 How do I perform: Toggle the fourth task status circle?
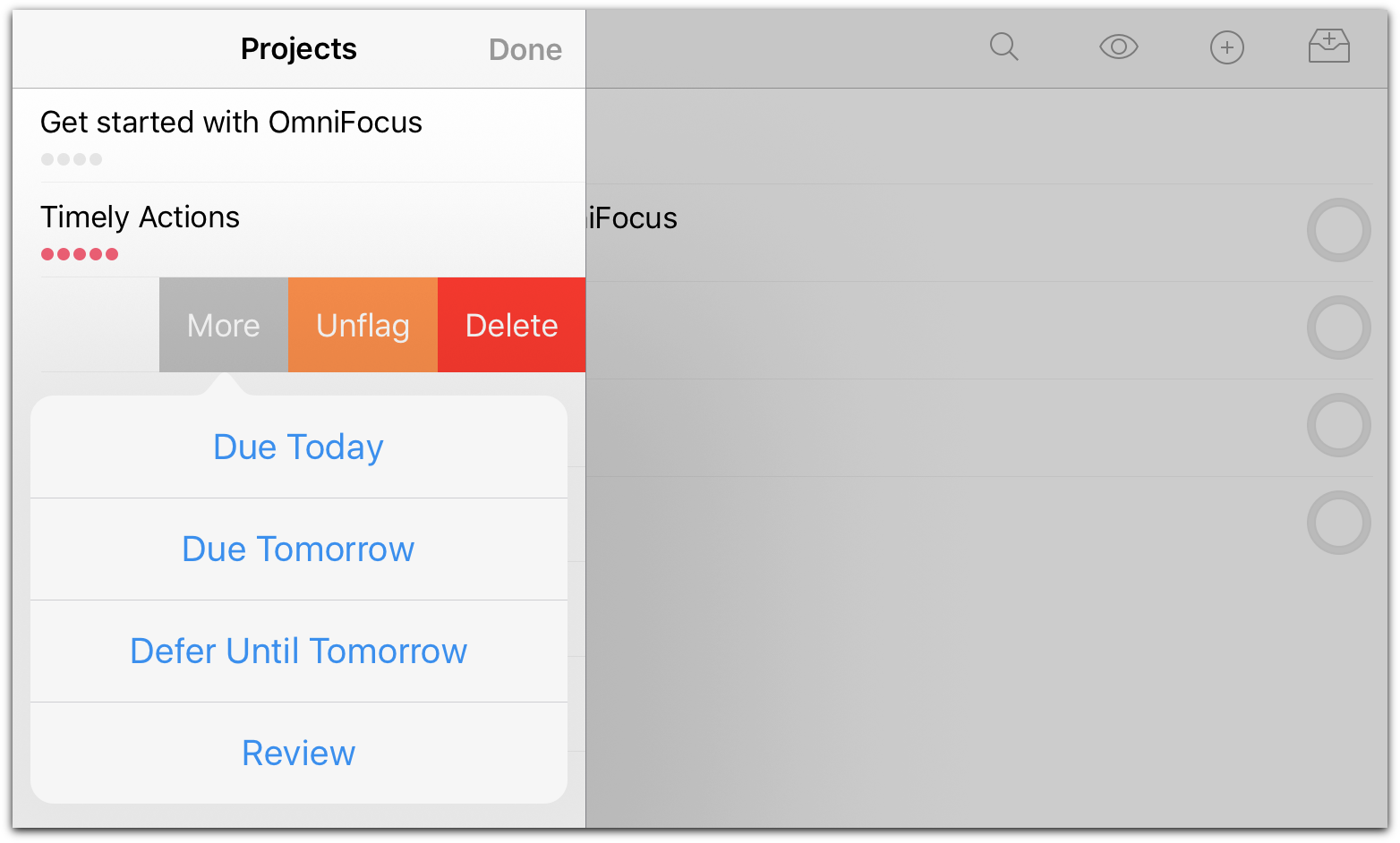(x=1338, y=523)
